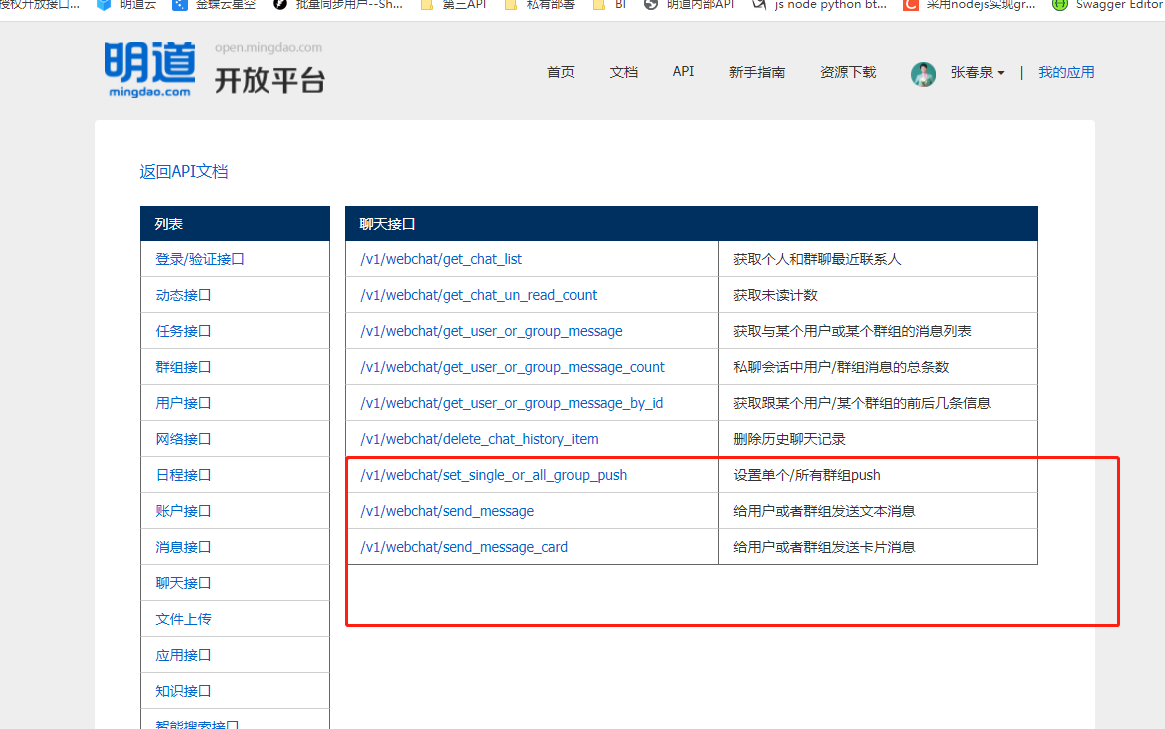
Task: Open the BI bookmark folder
Action: (610, 5)
